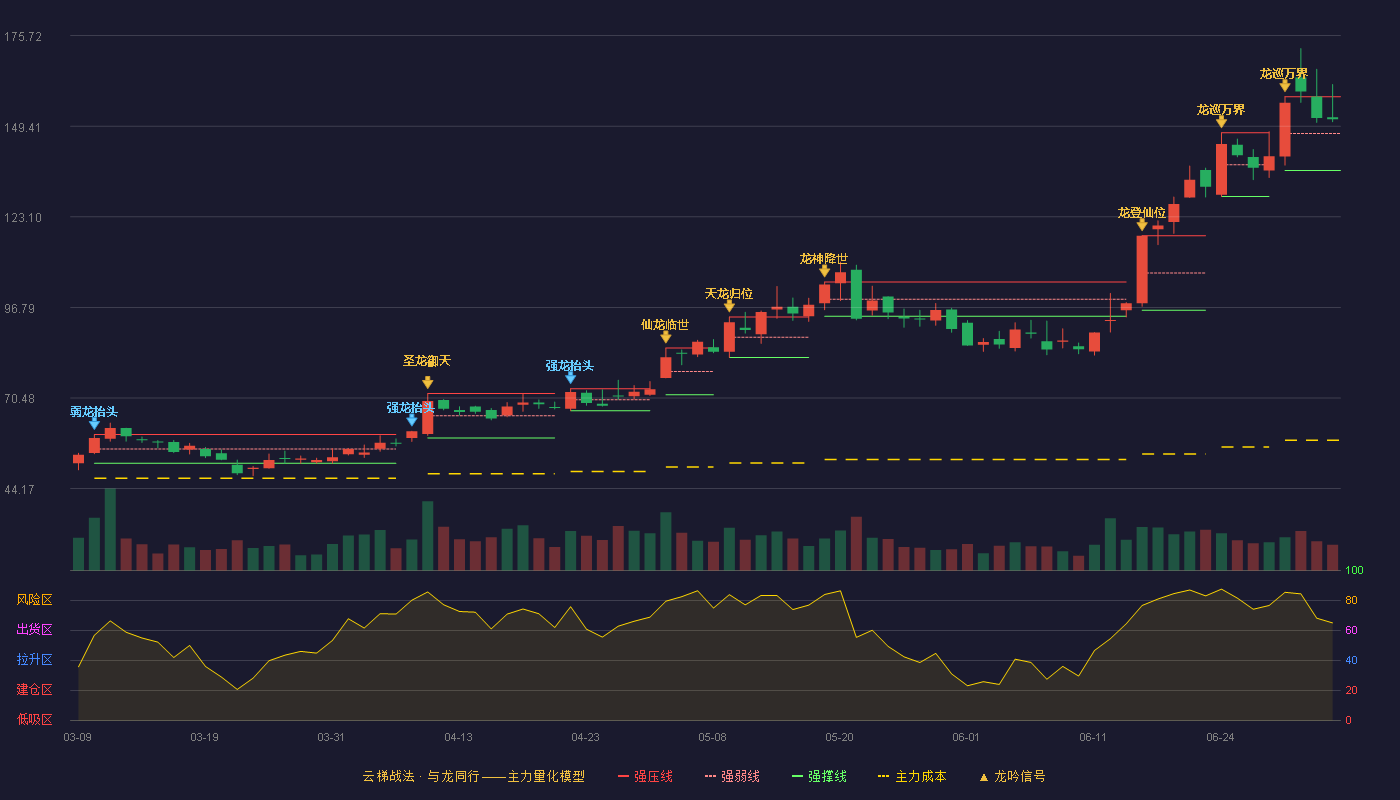Image resolution: width=1400 pixels, height=800 pixels.
Task: Click the 03-31 date label
Action: click(331, 737)
